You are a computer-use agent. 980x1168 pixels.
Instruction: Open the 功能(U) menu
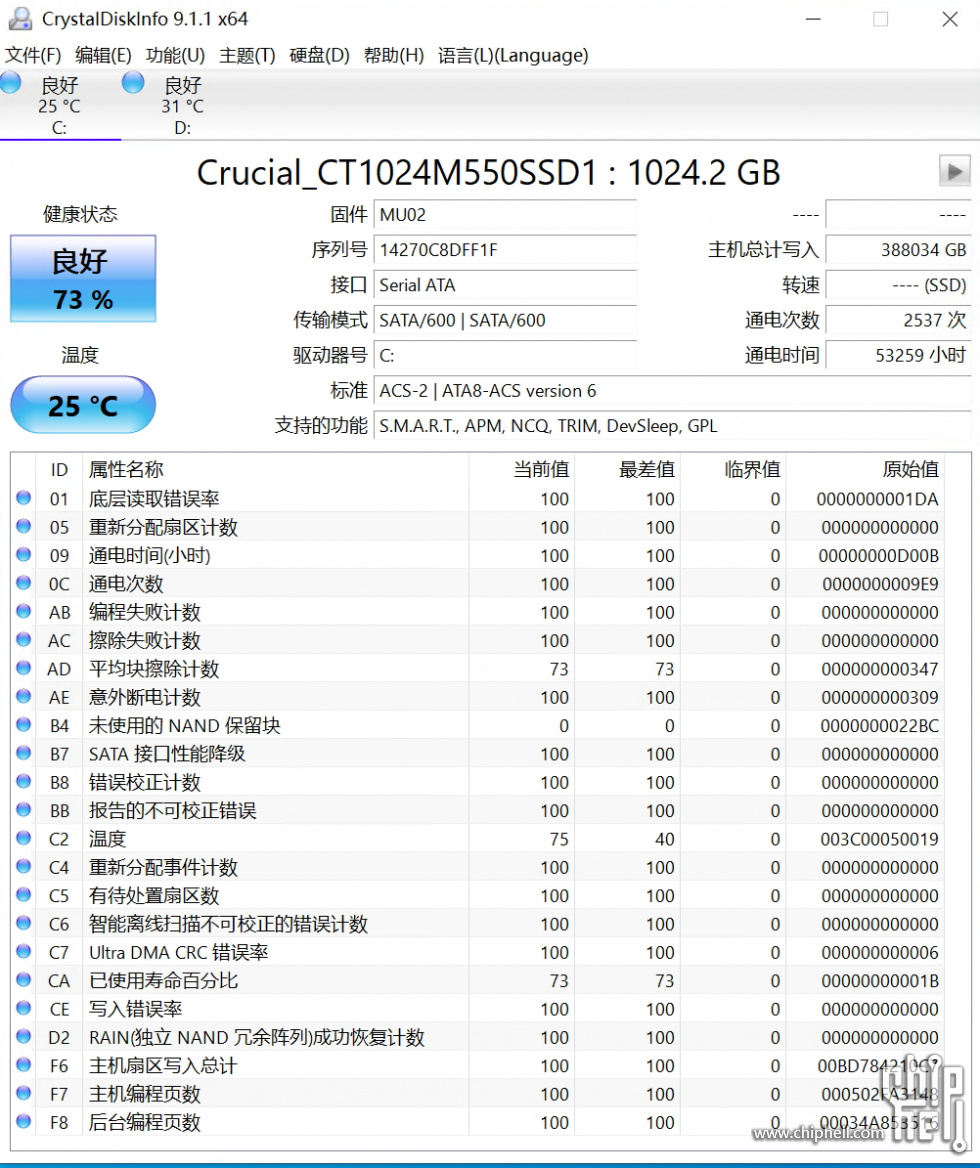175,55
